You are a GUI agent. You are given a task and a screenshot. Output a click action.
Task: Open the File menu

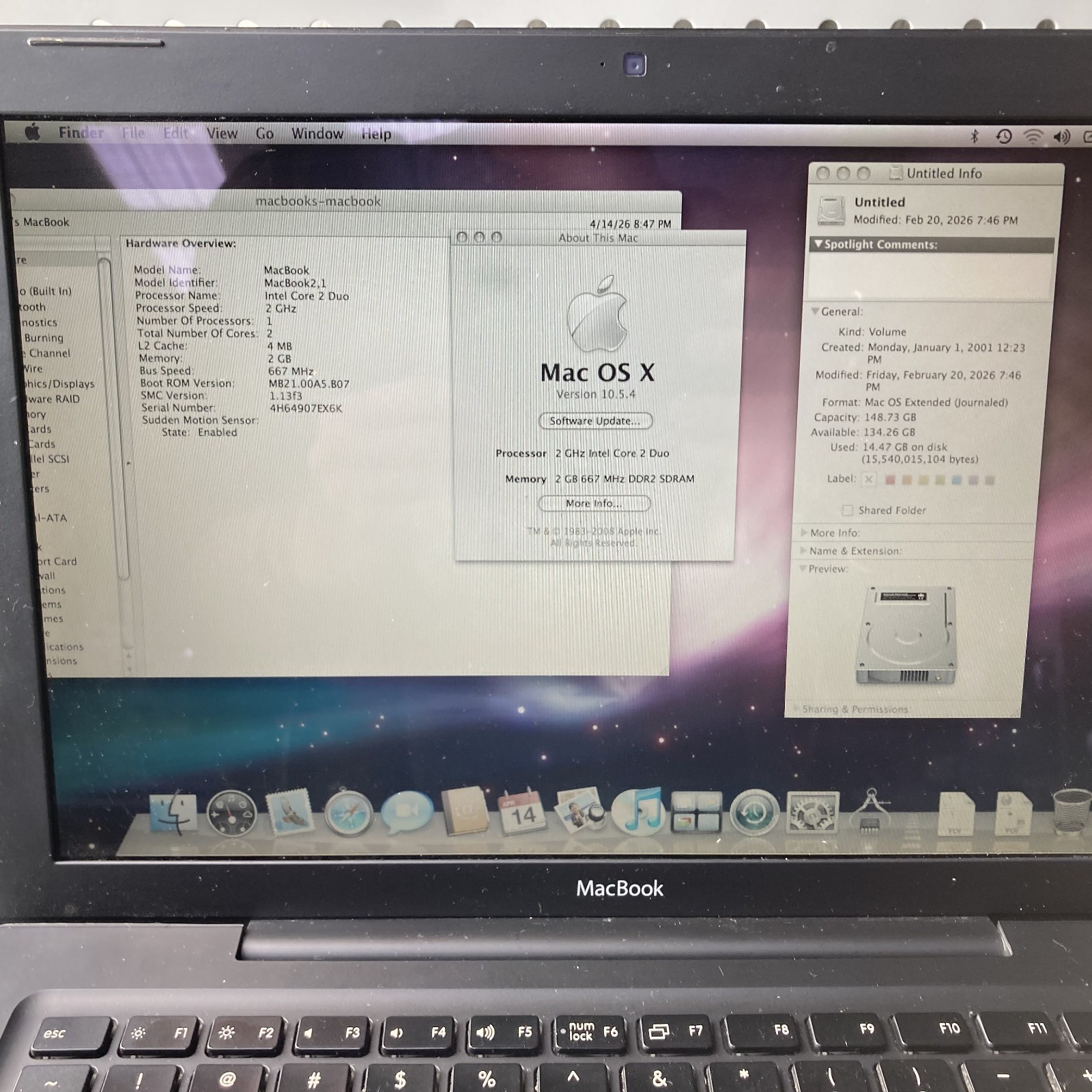(133, 133)
